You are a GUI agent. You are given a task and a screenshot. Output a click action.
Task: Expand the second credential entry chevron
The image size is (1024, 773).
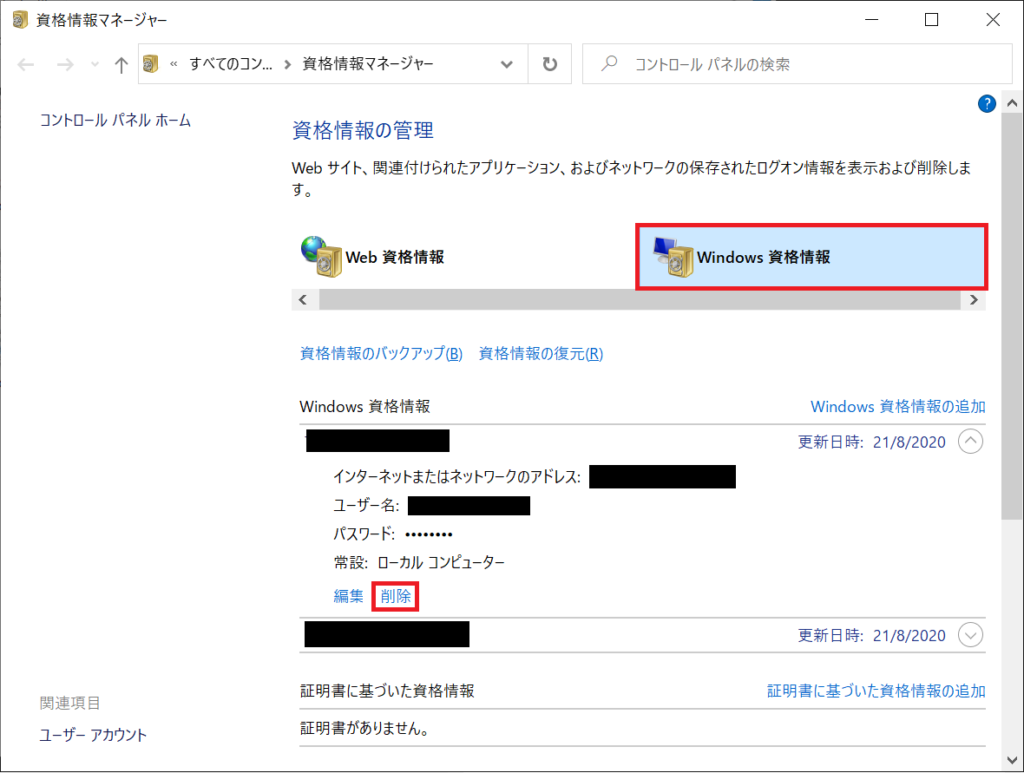pyautogui.click(x=970, y=635)
